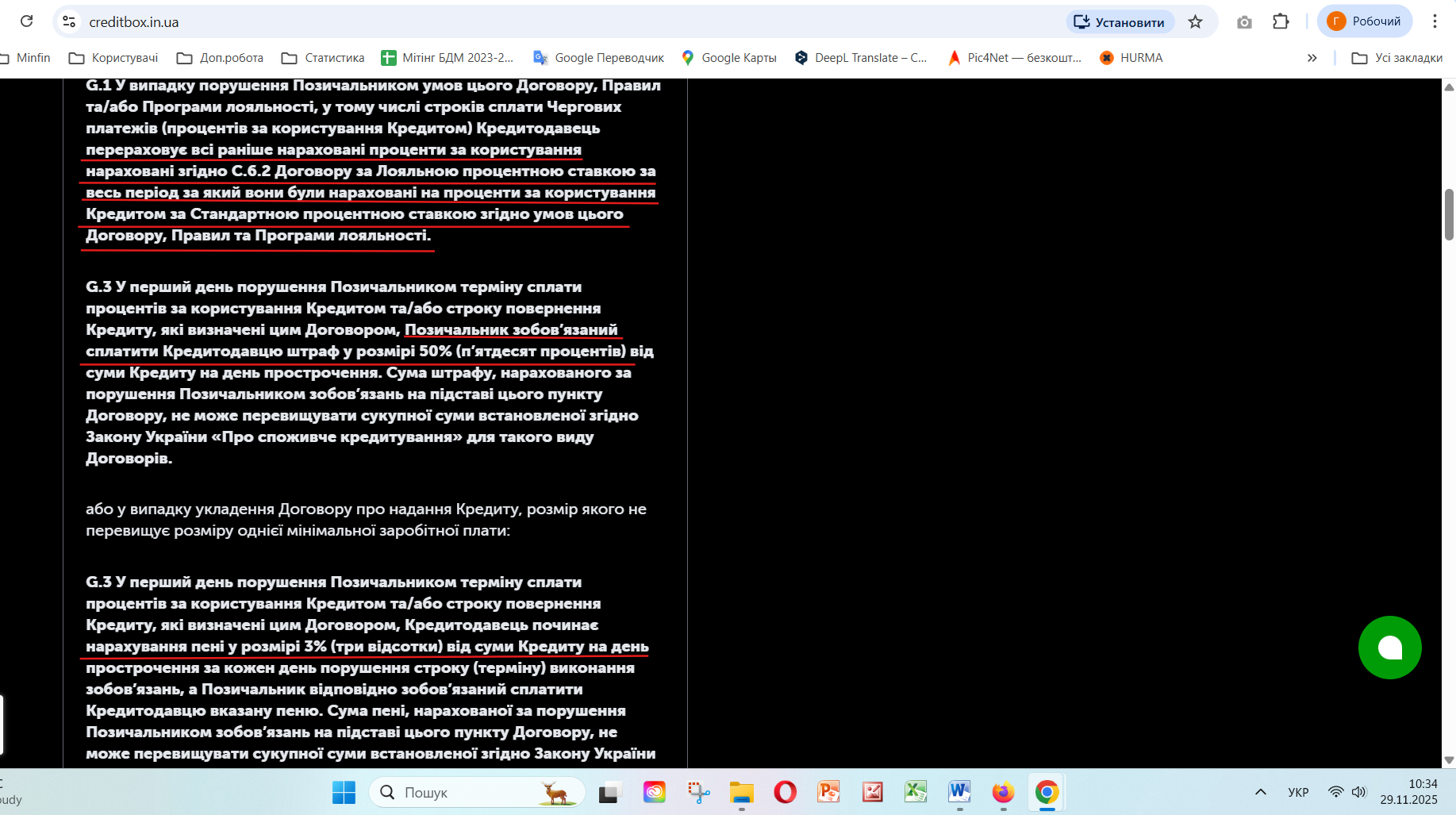Click the taskbar Пошук search box
1456x815 pixels.
tap(477, 792)
